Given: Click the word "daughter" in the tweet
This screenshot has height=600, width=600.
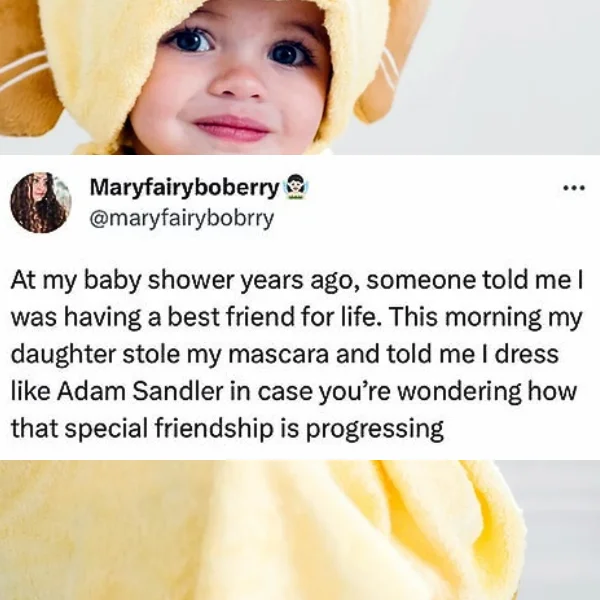Looking at the screenshot, I should click(x=63, y=355).
